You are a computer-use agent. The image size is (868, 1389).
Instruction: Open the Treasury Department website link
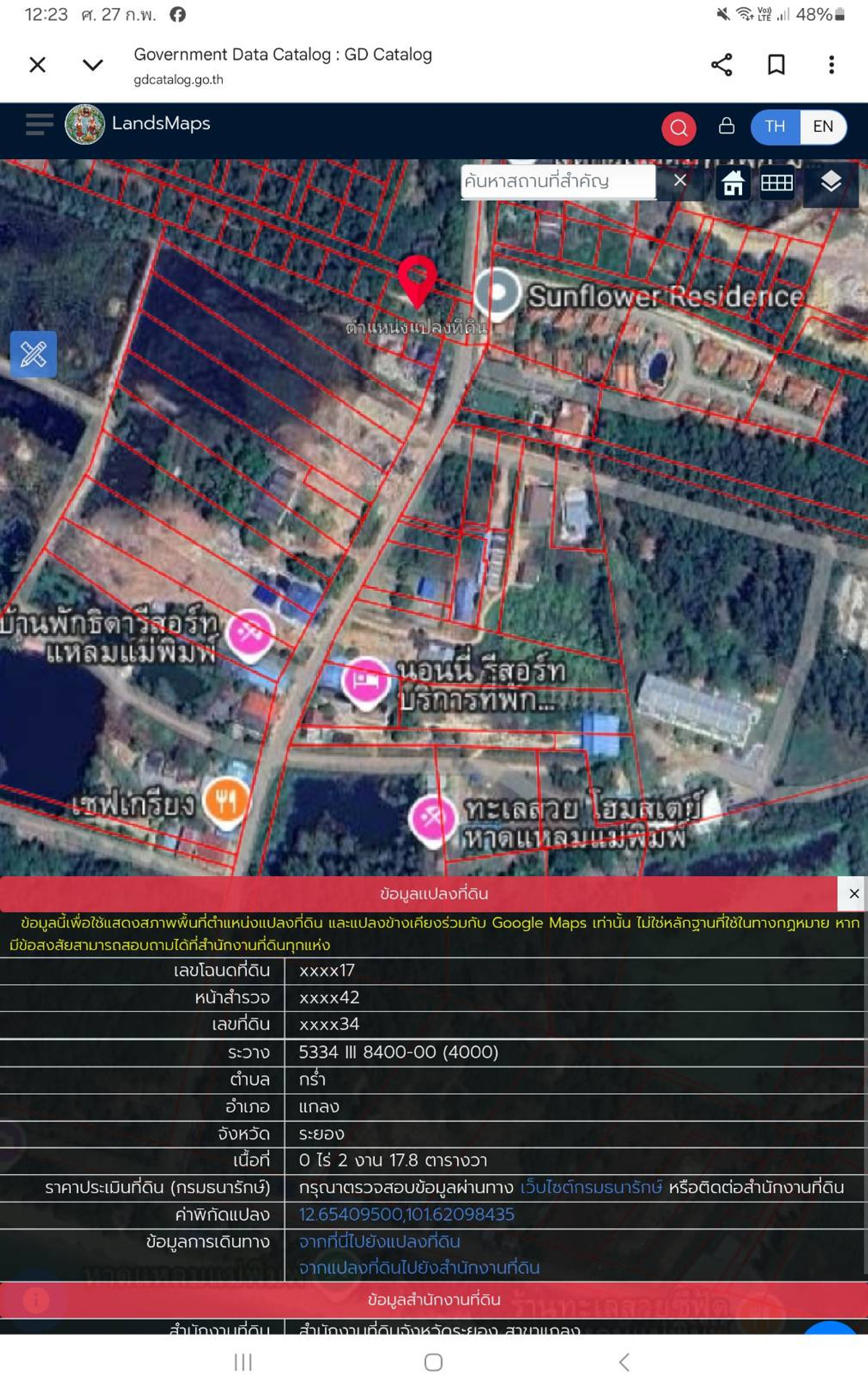click(590, 1187)
